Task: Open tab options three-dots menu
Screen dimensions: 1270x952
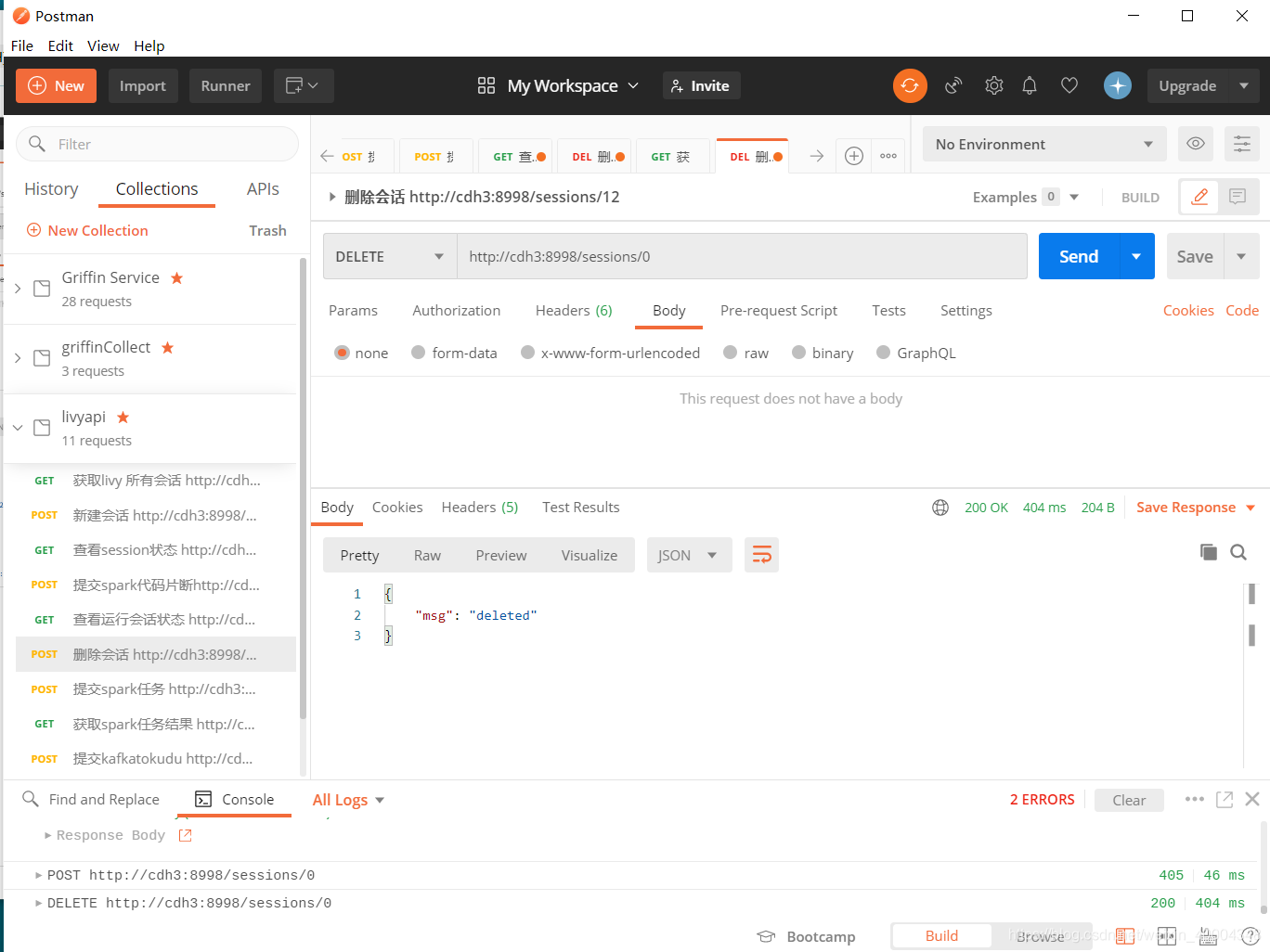Action: pyautogui.click(x=888, y=156)
